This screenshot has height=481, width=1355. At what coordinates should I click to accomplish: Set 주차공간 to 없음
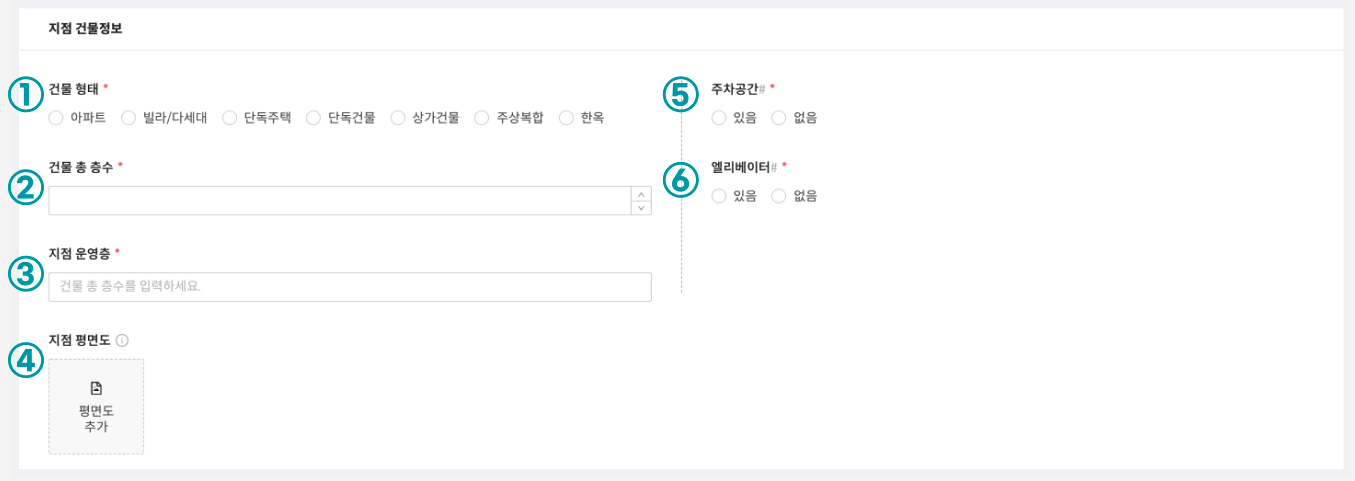pyautogui.click(x=779, y=118)
